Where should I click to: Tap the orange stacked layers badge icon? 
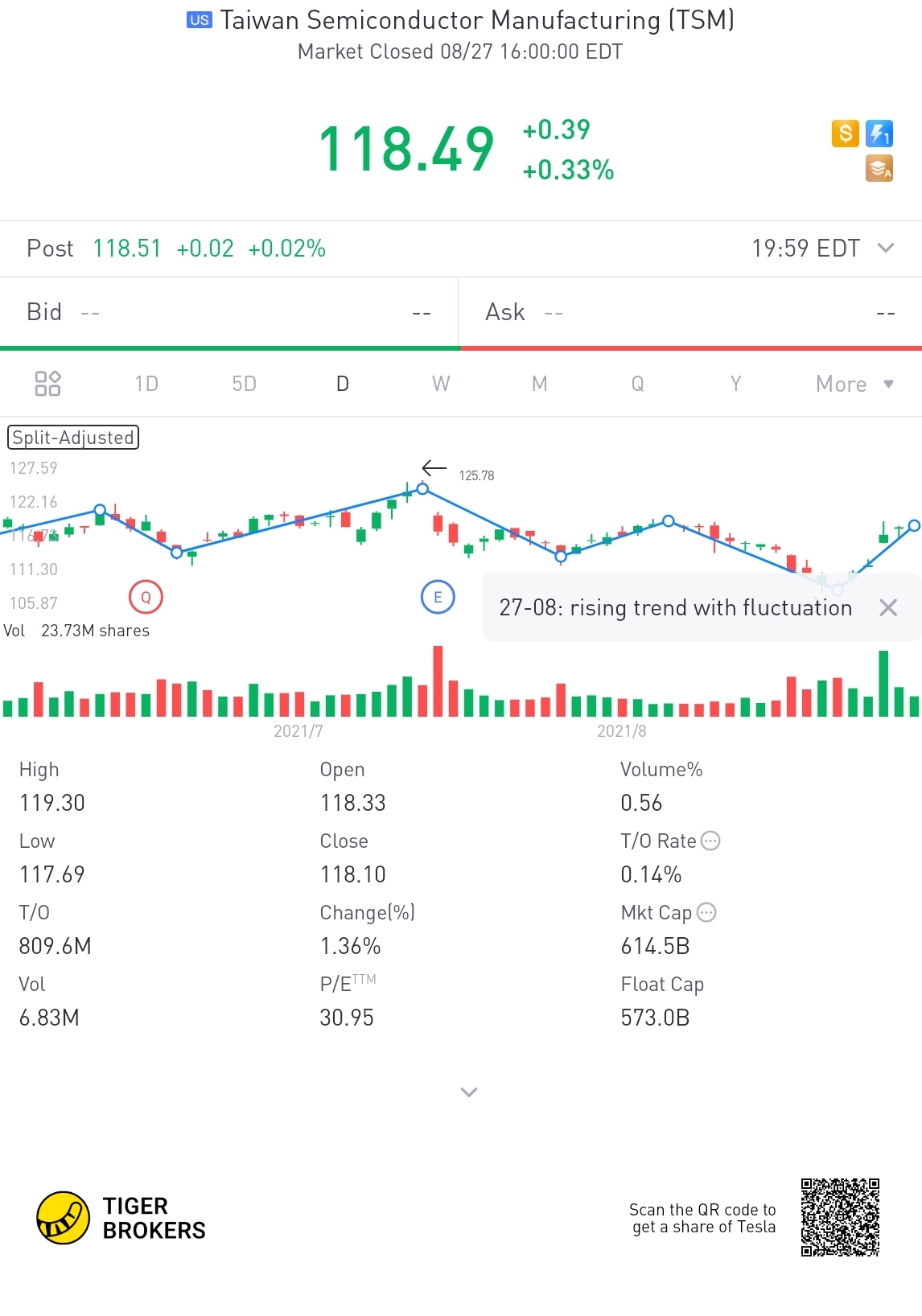pyautogui.click(x=879, y=169)
